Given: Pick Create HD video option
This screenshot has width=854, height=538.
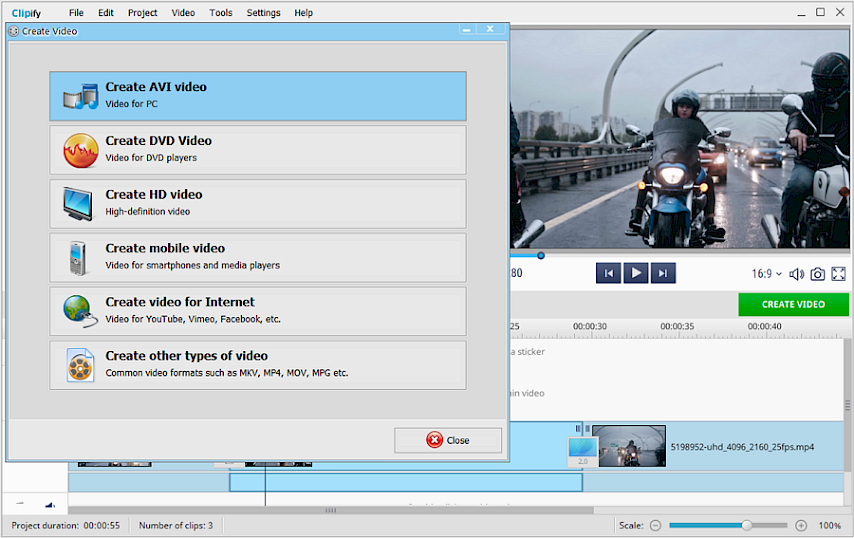Looking at the screenshot, I should (258, 204).
